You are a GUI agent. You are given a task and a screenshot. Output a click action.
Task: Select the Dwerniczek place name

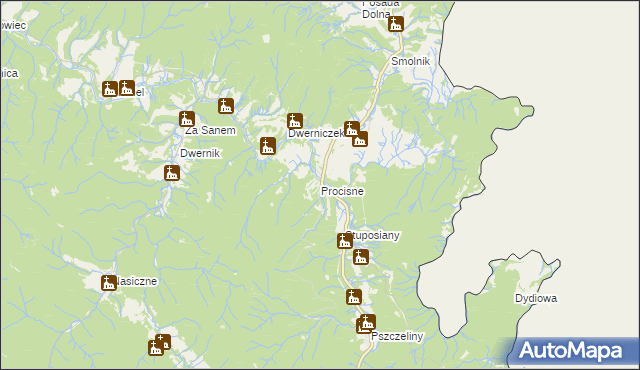tap(317, 133)
